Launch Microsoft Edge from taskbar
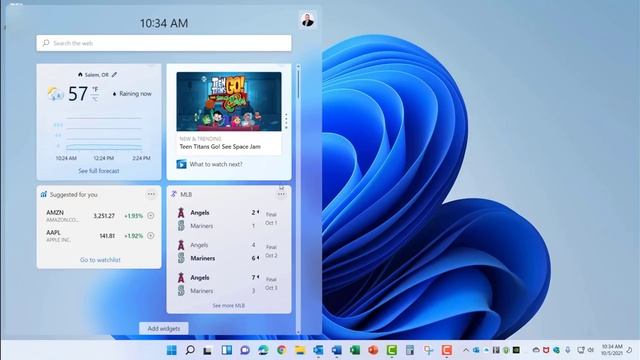This screenshot has height=360, width=640. coord(263,350)
